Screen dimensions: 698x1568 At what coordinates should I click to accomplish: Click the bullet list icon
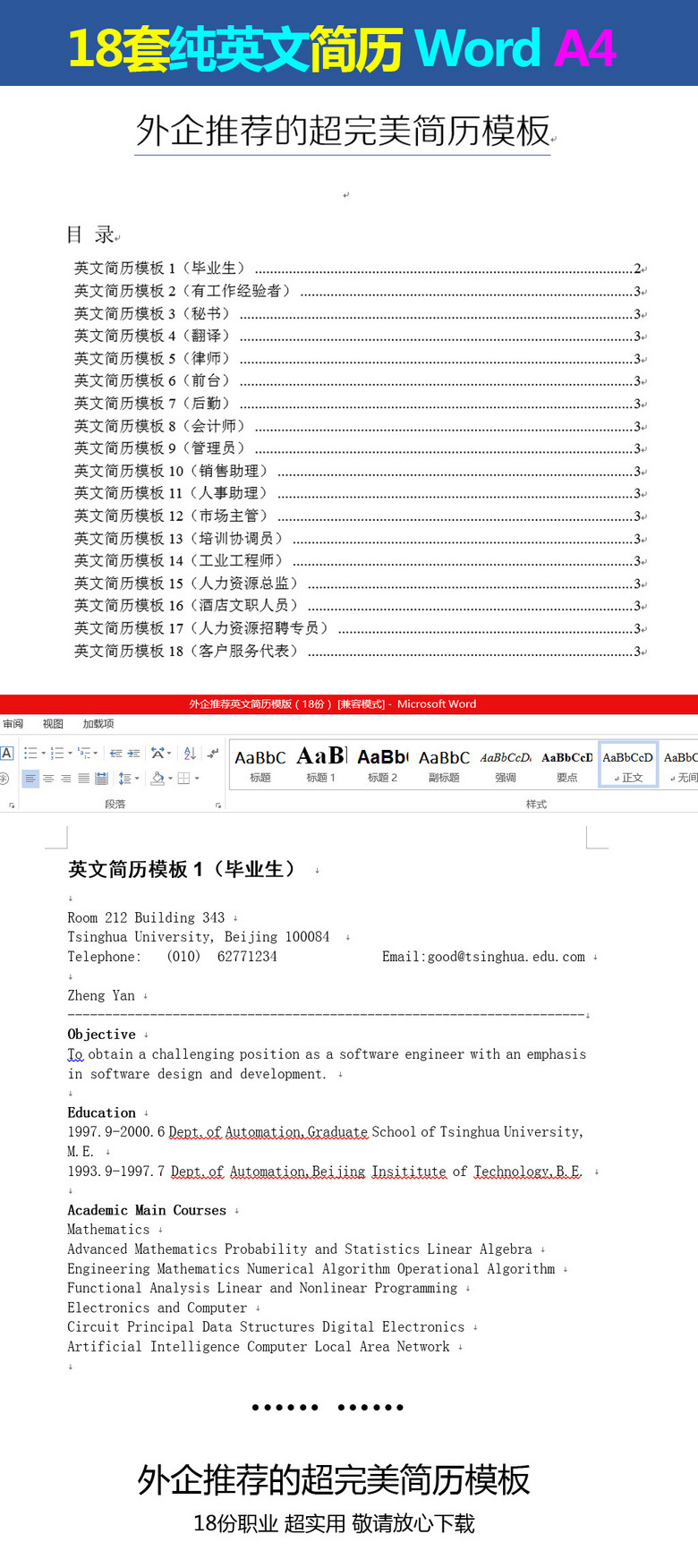pos(30,754)
